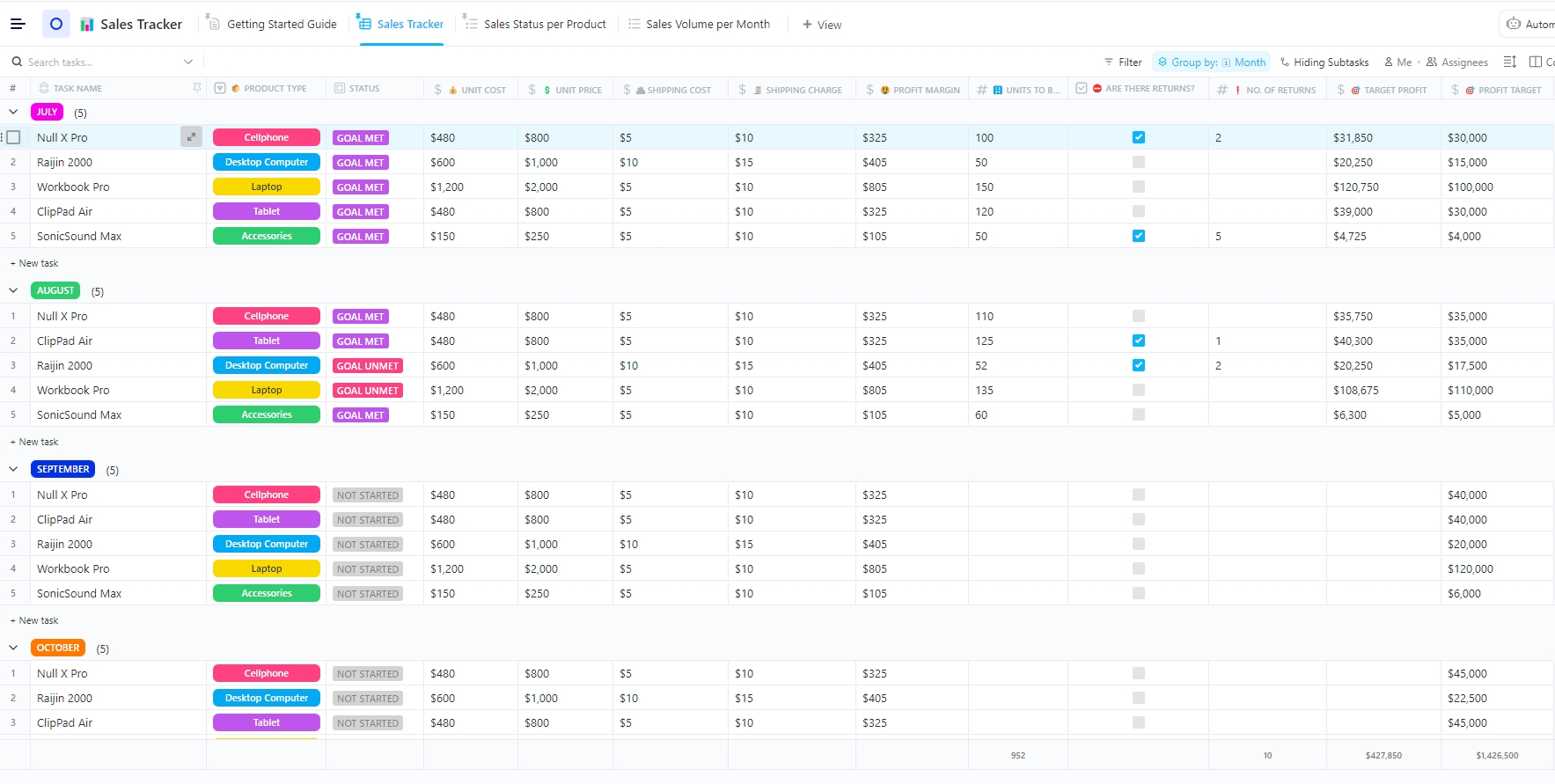Open the Automations robot icon
The height and width of the screenshot is (784, 1555).
point(1514,25)
